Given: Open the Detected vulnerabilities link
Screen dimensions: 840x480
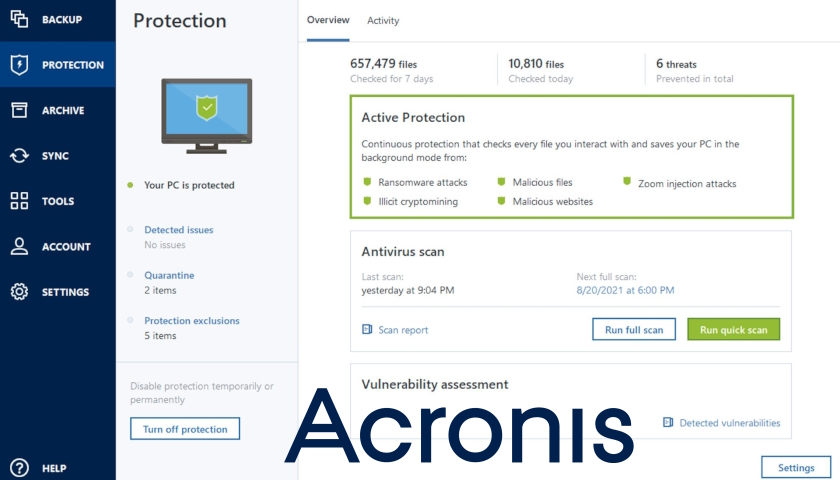Looking at the screenshot, I should [x=730, y=423].
